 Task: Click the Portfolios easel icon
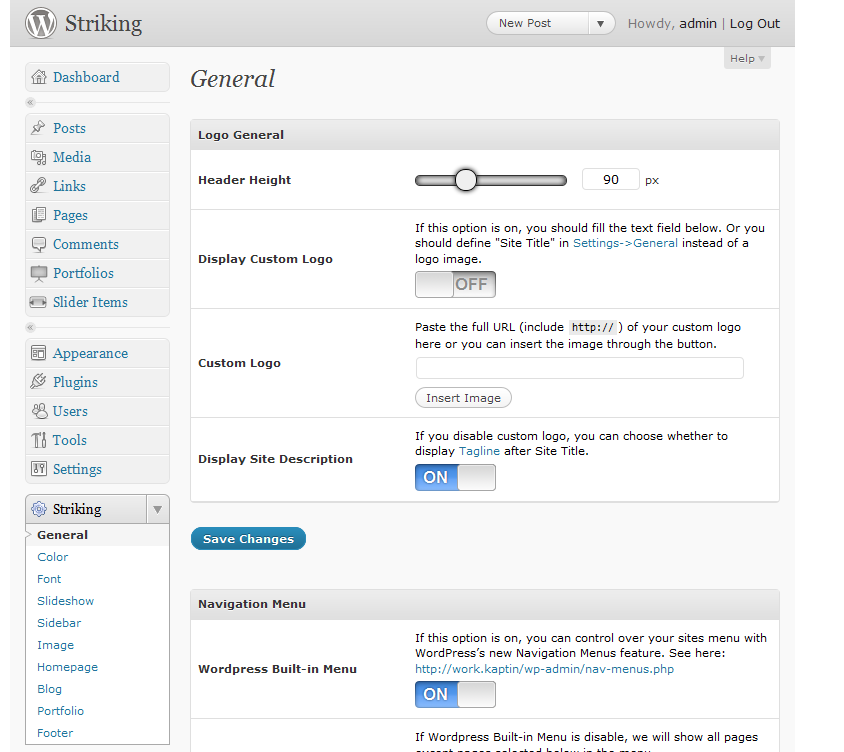[x=39, y=273]
